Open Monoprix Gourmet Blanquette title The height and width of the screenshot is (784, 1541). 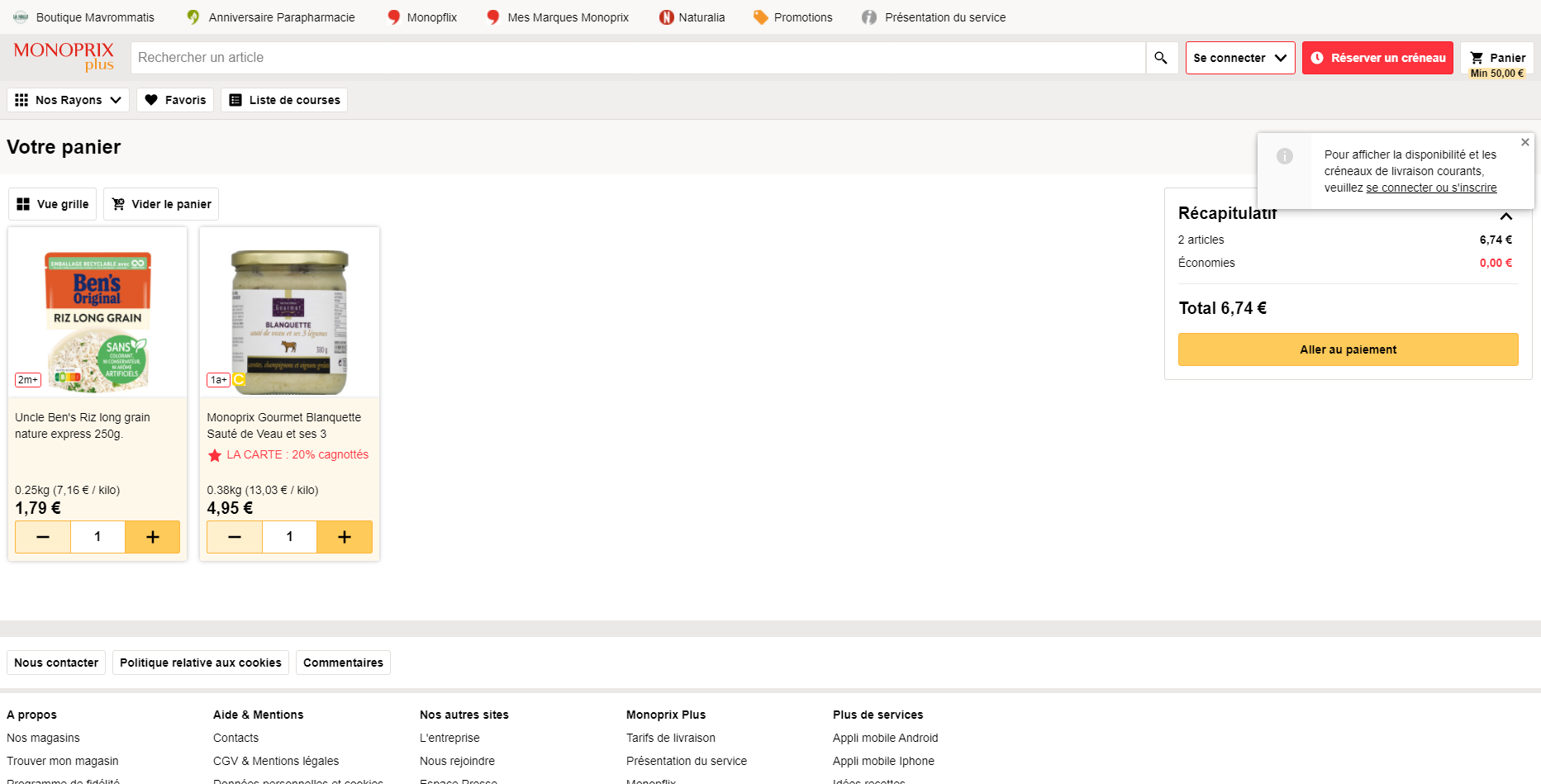(284, 425)
